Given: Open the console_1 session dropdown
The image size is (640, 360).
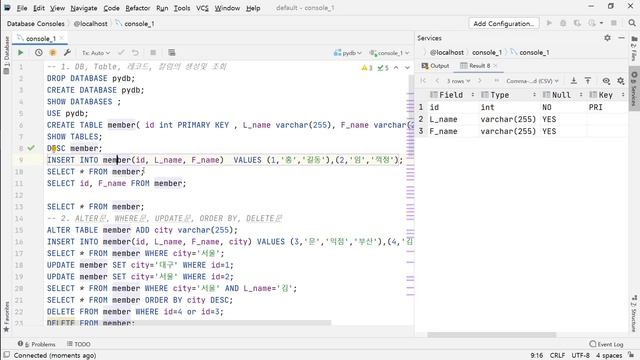Looking at the screenshot, I should [x=389, y=53].
